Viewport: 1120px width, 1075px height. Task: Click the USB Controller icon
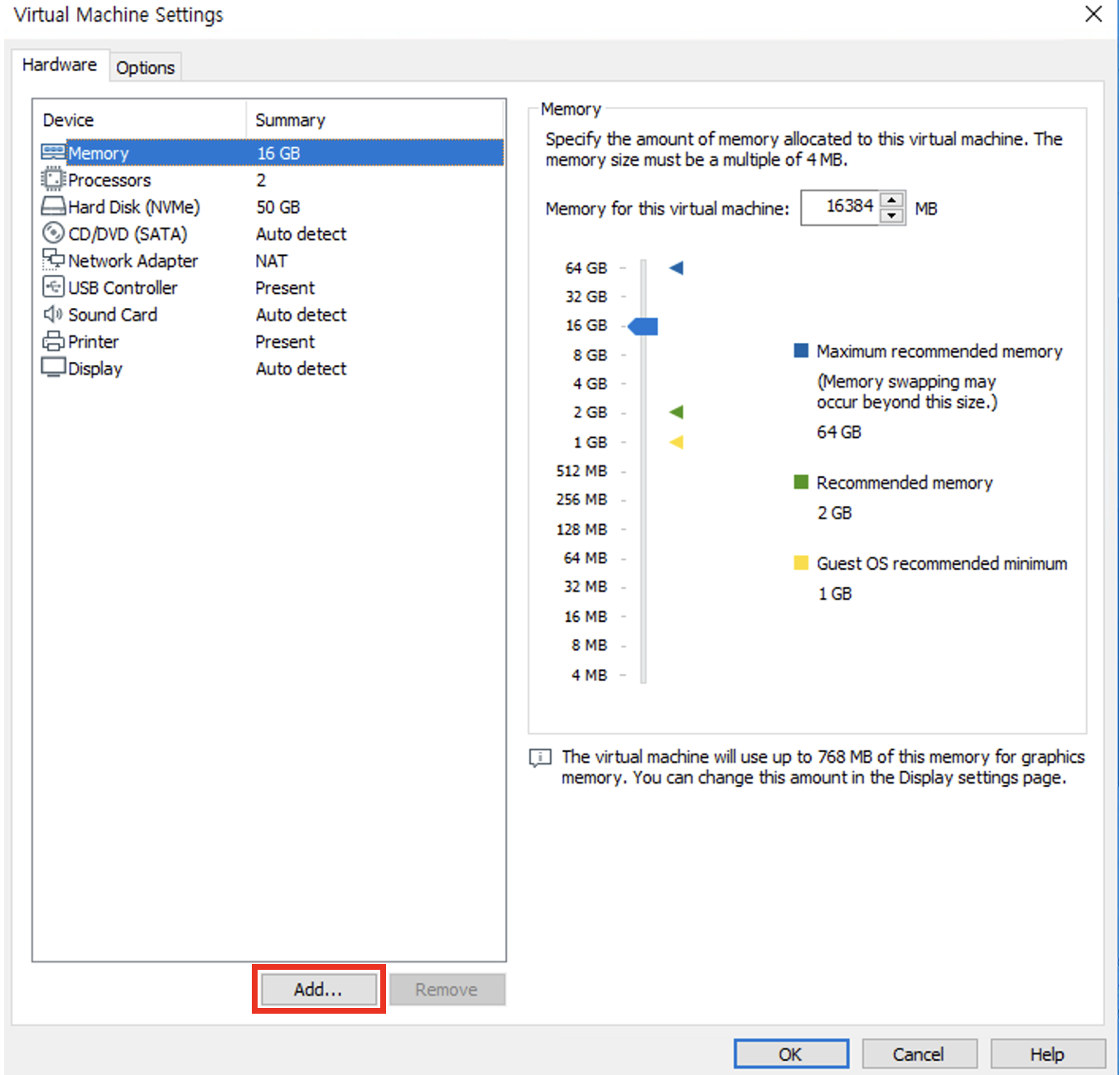pyautogui.click(x=53, y=287)
